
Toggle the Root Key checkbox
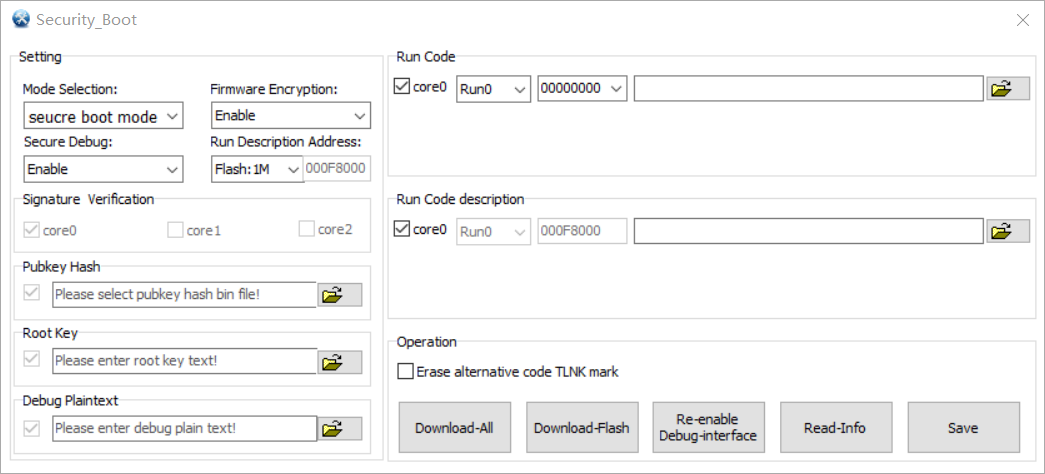pyautogui.click(x=31, y=359)
